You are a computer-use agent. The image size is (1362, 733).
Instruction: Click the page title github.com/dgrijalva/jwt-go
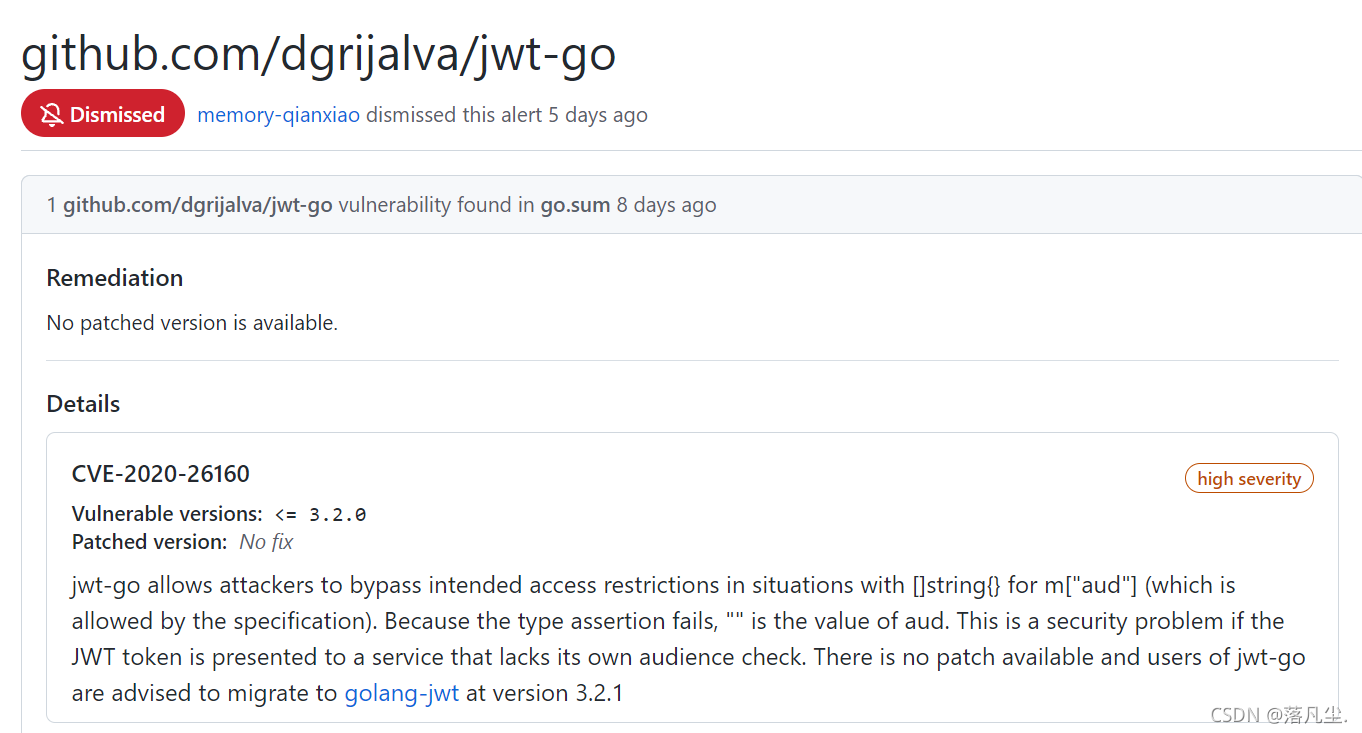click(319, 53)
